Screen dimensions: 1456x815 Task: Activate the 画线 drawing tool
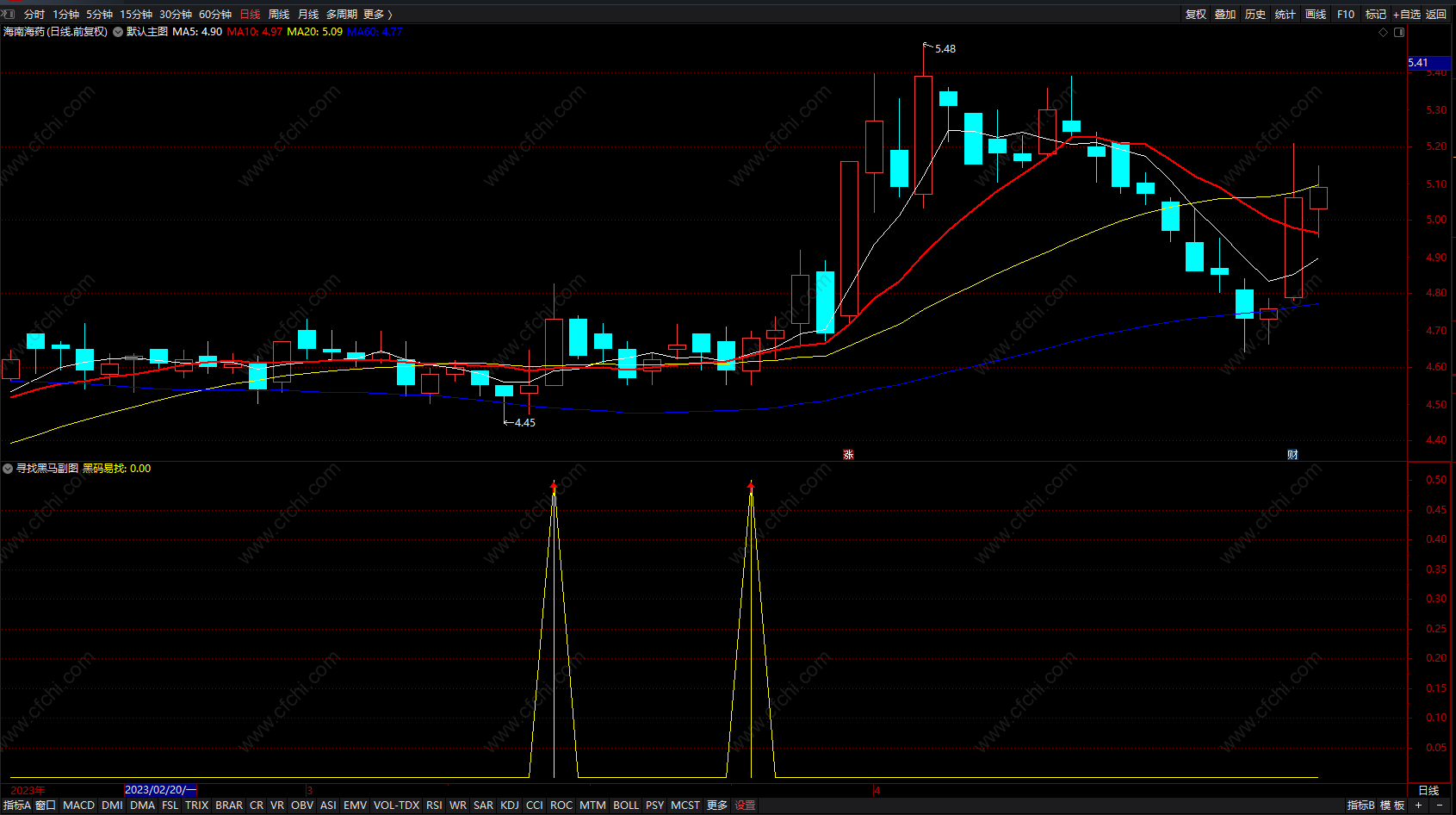coord(1315,14)
